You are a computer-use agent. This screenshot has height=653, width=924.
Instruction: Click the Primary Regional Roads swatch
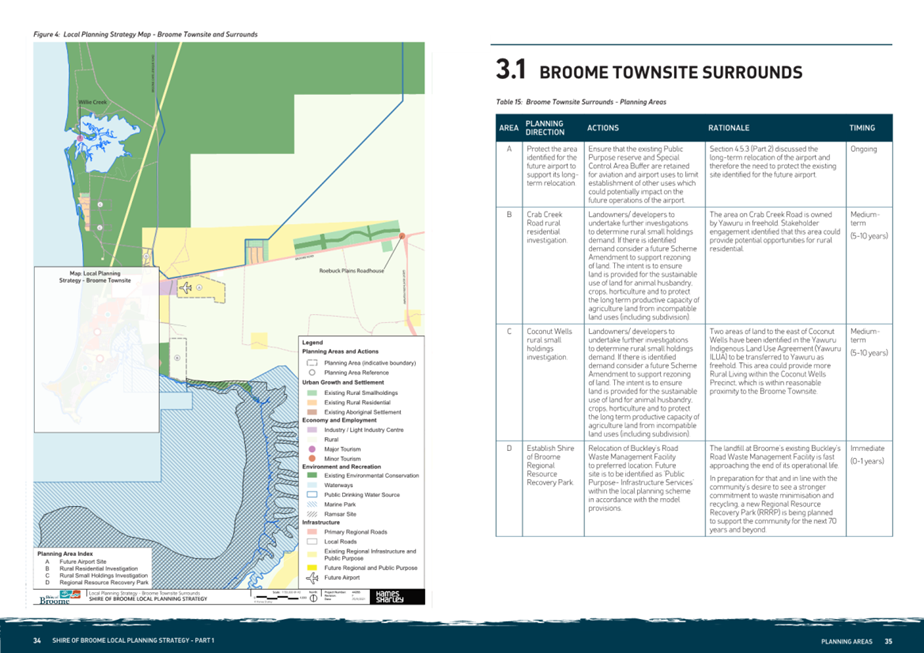click(312, 532)
